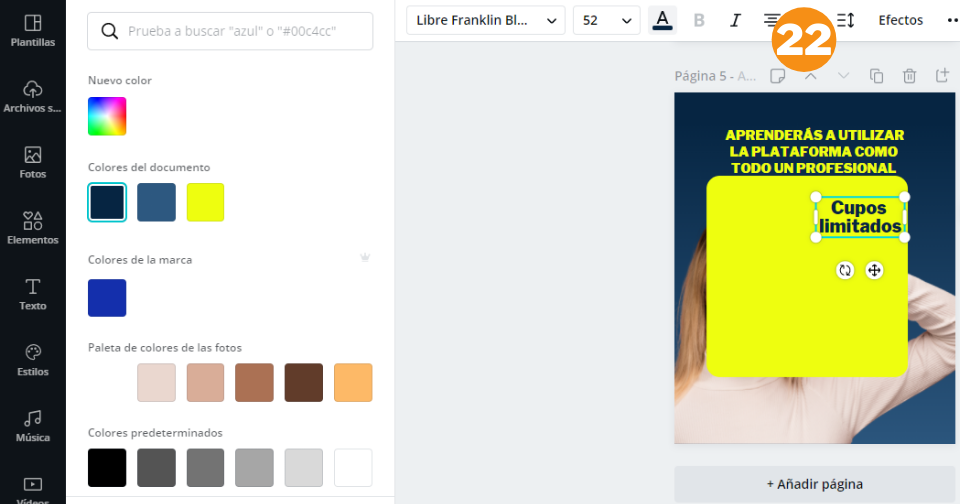Click the Colores del documento heading
The image size is (960, 504).
point(149,167)
